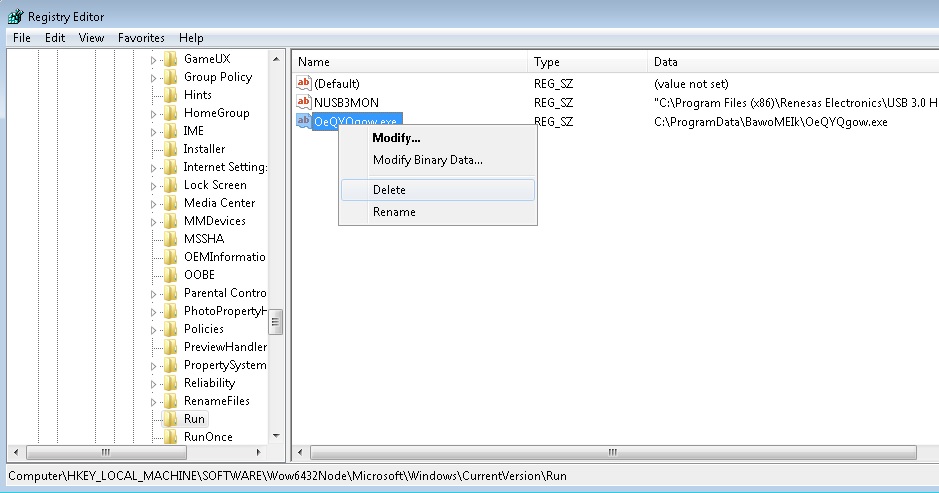Click tree pane scroll down arrow

(x=275, y=435)
